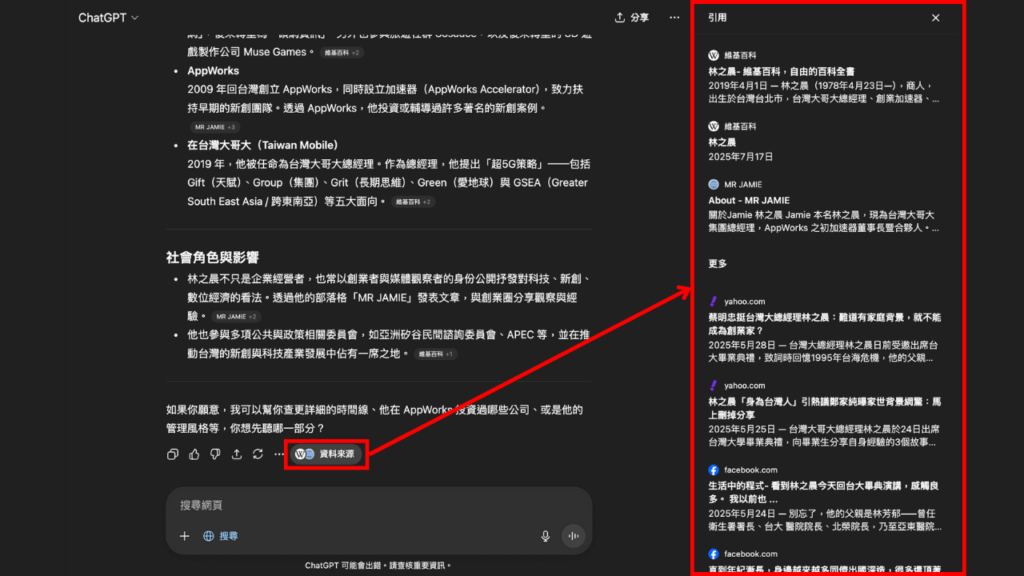Open response options with the three-dot icon
1024x576 pixels.
tap(278, 454)
